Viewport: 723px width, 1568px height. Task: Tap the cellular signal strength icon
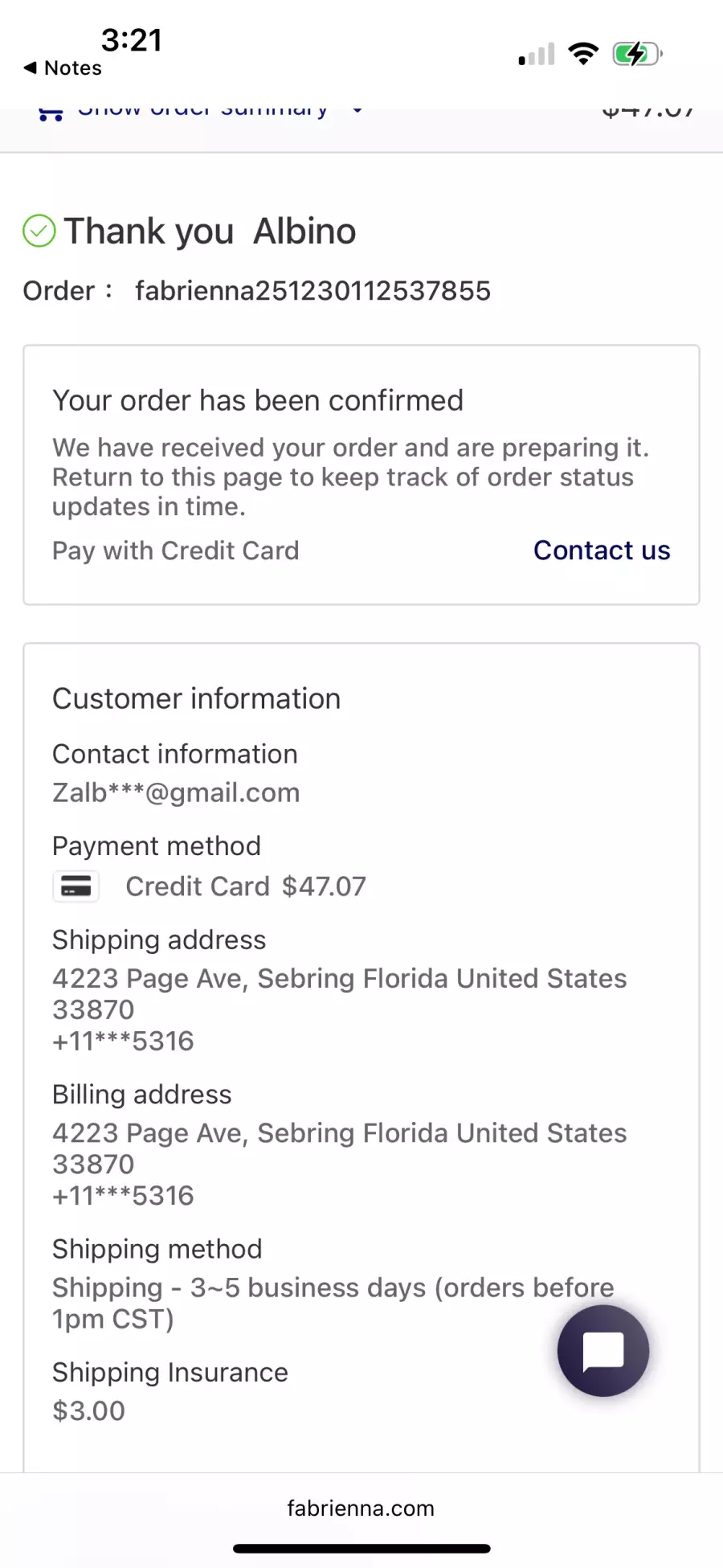(537, 55)
